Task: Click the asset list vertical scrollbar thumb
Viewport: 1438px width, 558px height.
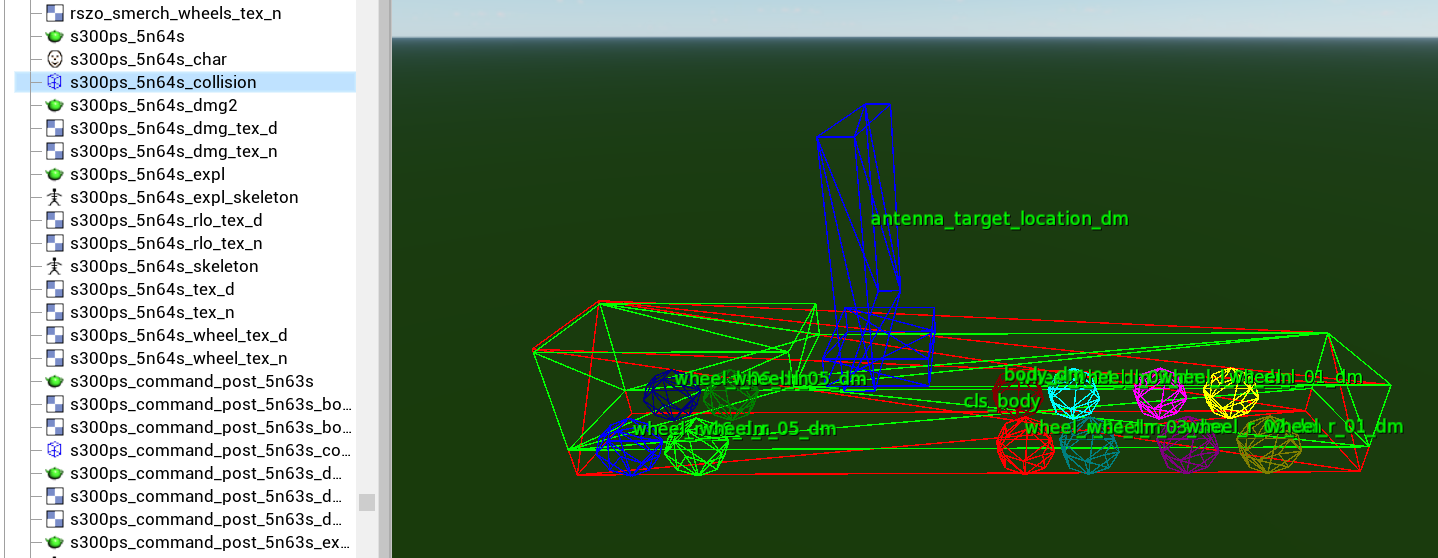Action: click(367, 502)
